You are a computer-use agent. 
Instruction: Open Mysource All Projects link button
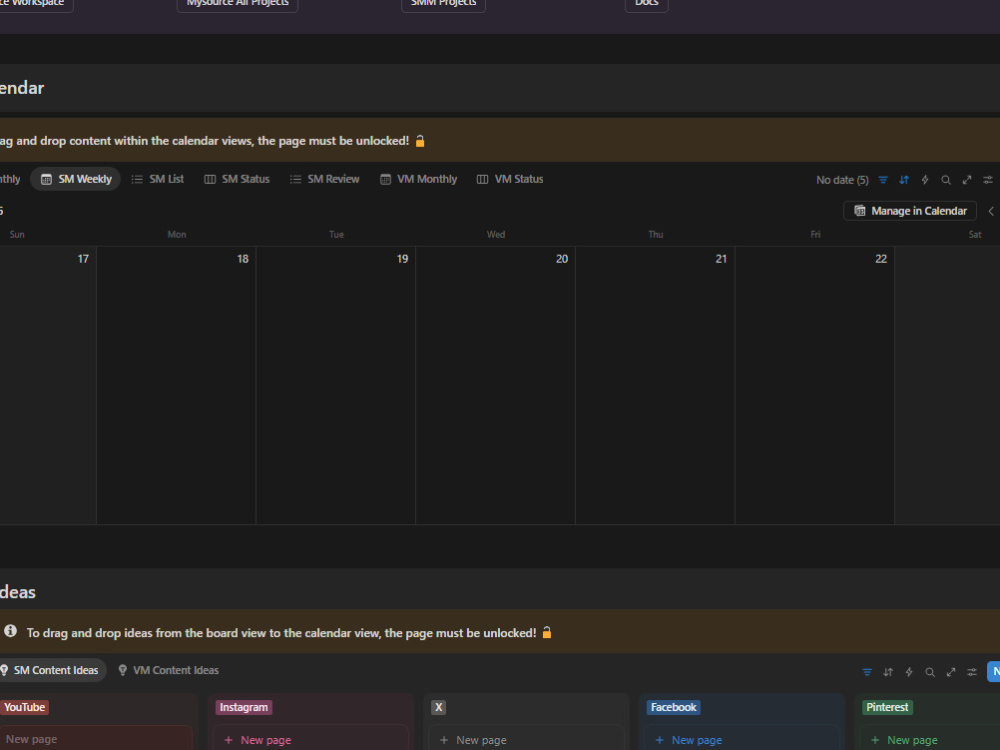(237, 4)
